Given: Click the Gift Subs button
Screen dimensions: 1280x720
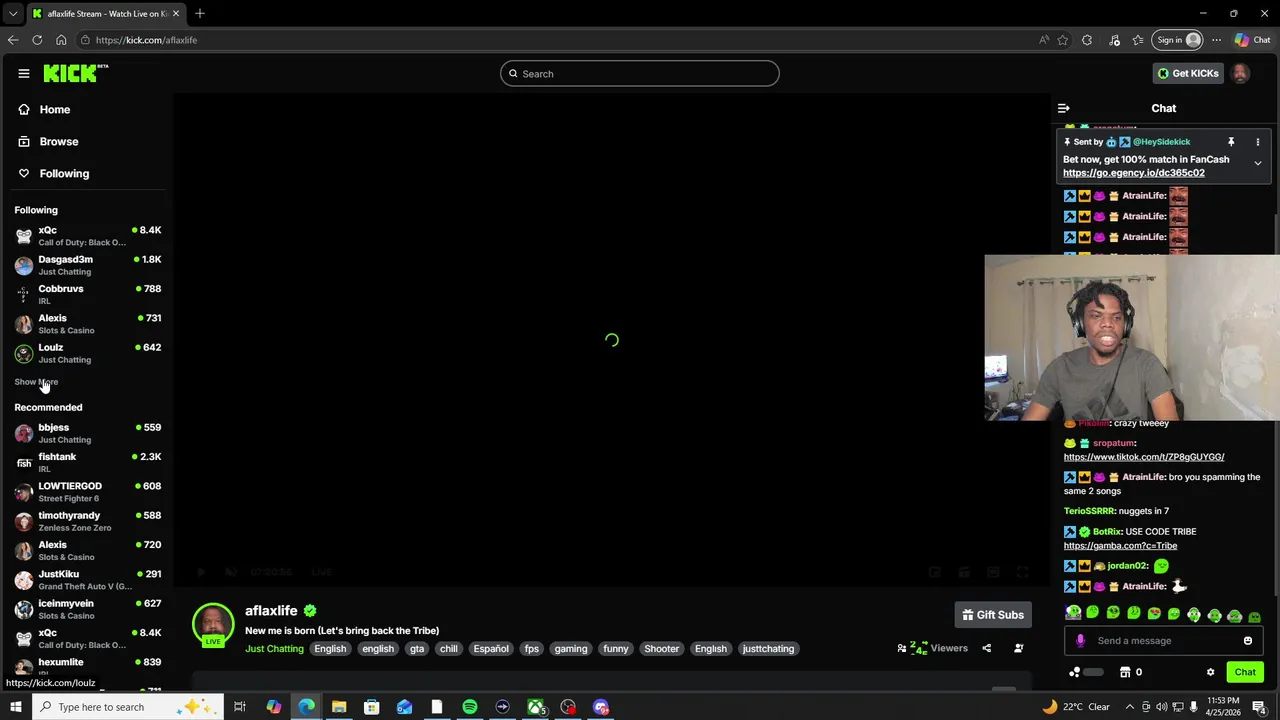Looking at the screenshot, I should 993,615.
